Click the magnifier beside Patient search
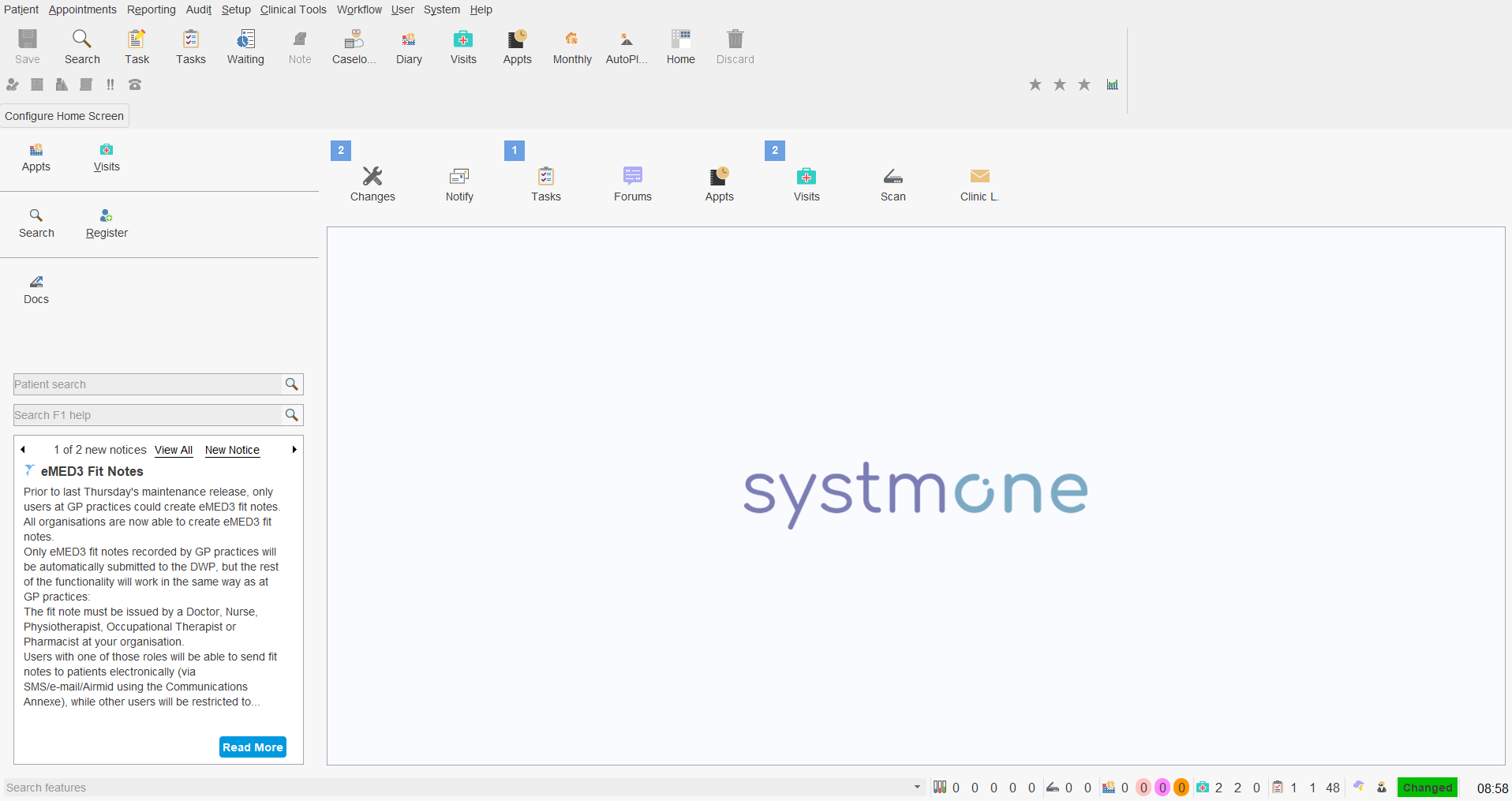Image resolution: width=1512 pixels, height=801 pixels. 292,384
